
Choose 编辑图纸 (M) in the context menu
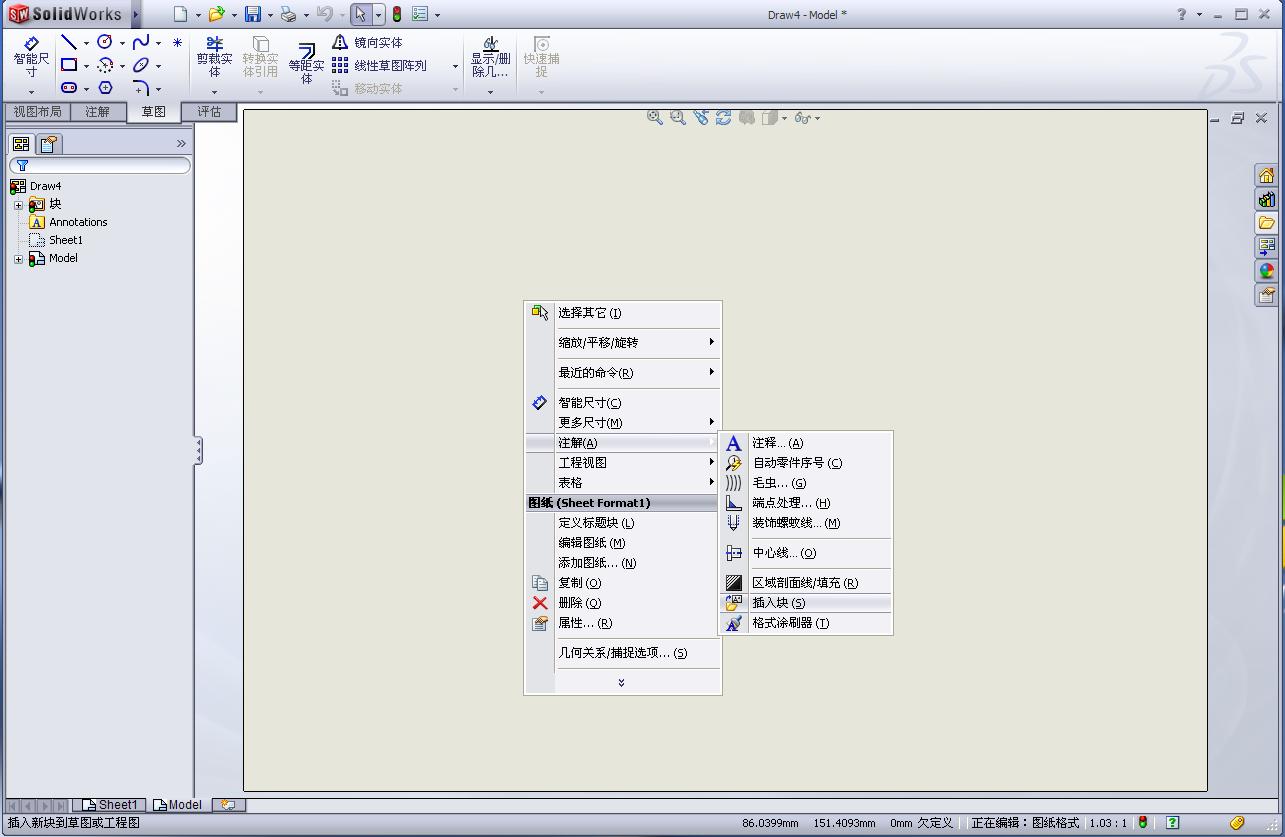pos(622,543)
